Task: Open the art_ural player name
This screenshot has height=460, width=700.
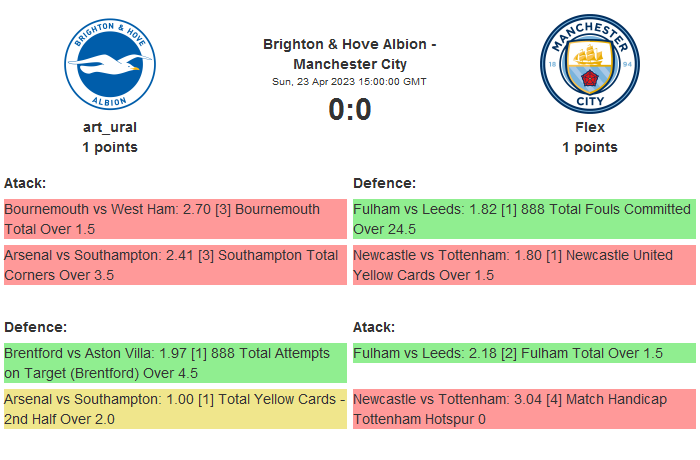Action: [x=110, y=127]
